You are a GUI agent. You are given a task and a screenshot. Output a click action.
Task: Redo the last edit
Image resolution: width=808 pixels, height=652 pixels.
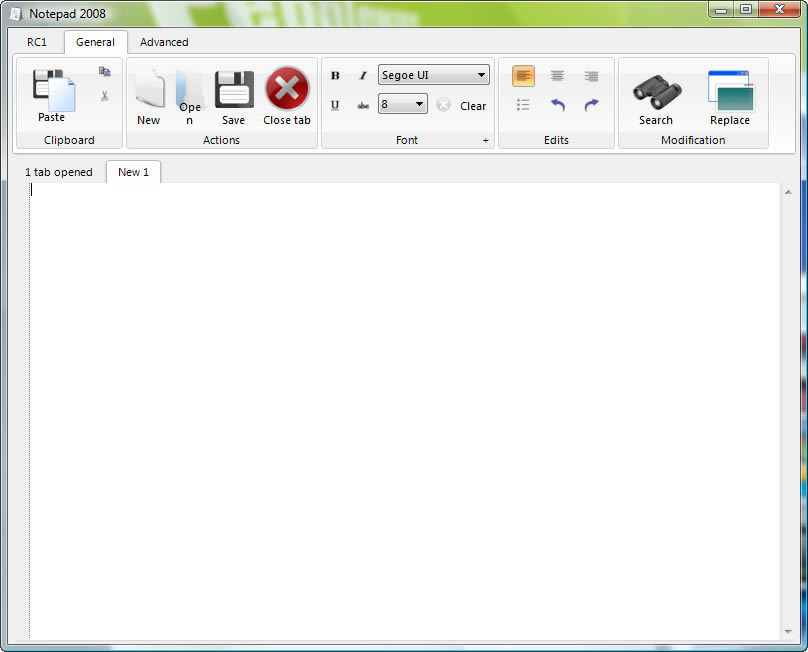point(591,105)
